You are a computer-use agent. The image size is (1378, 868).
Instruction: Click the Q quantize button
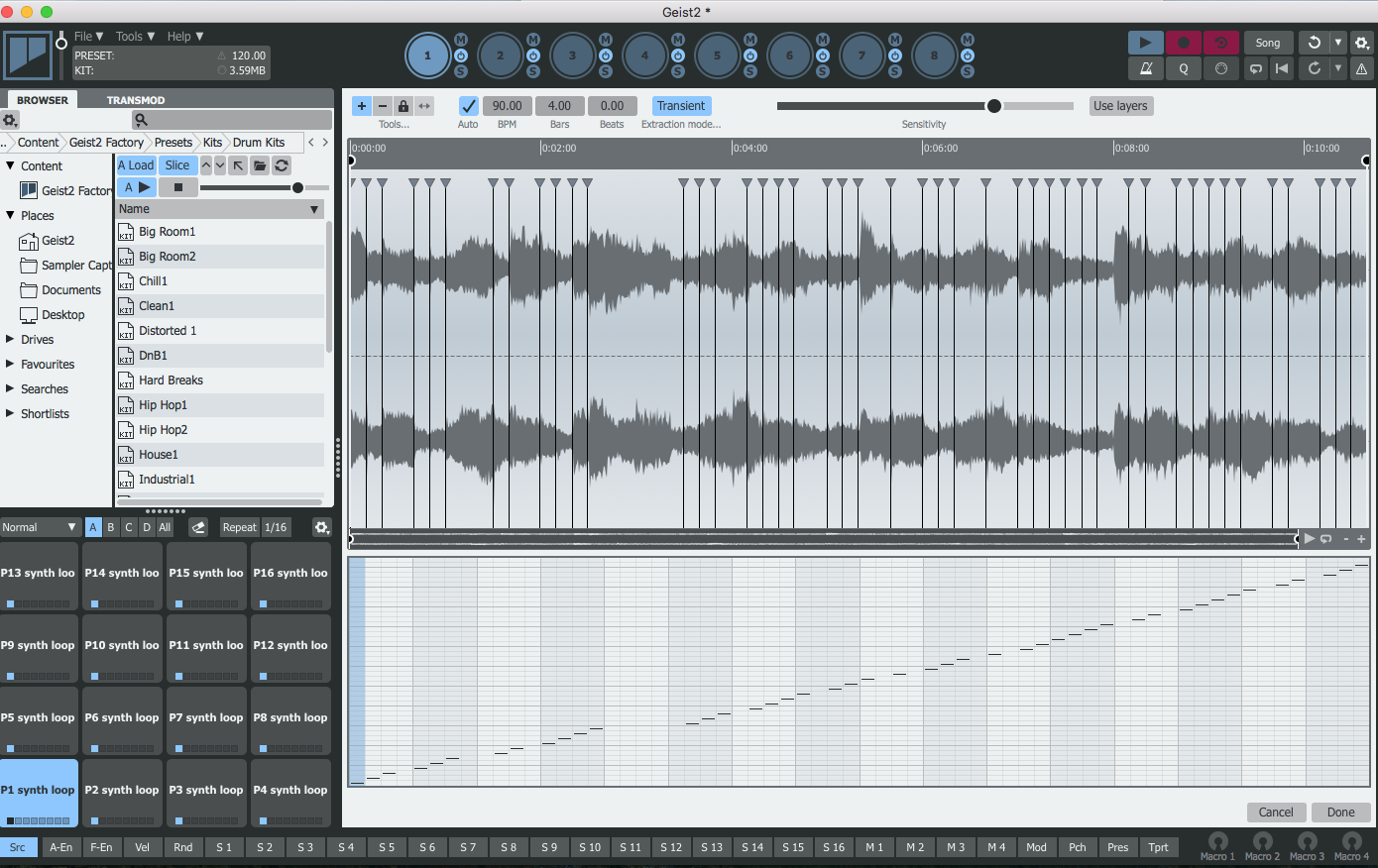click(x=1183, y=68)
